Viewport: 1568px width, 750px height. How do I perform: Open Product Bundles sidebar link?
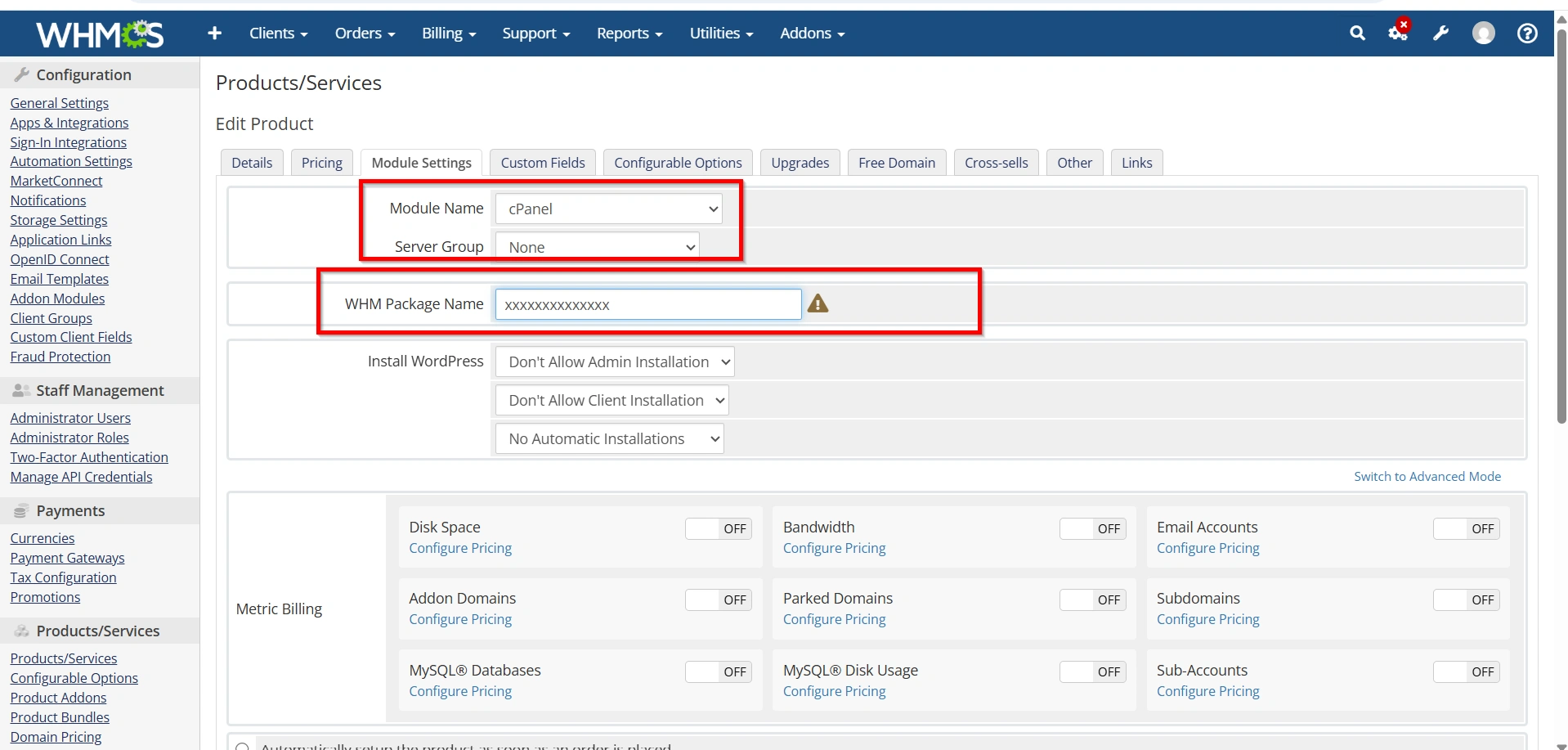pos(60,717)
